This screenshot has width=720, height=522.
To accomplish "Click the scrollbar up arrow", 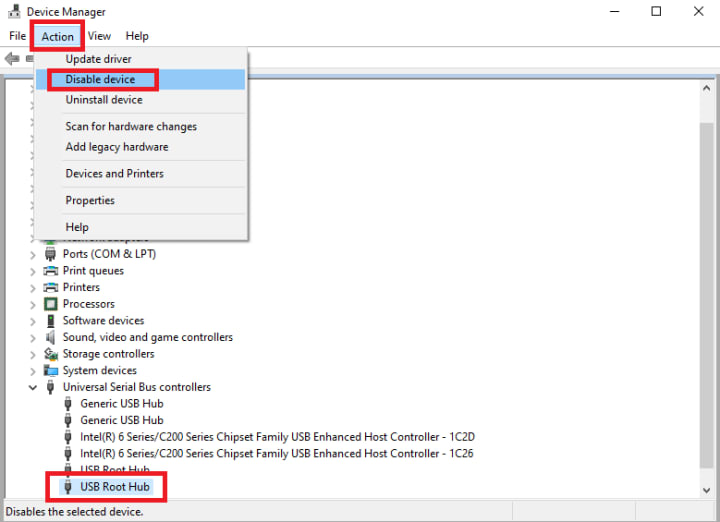I will click(707, 88).
